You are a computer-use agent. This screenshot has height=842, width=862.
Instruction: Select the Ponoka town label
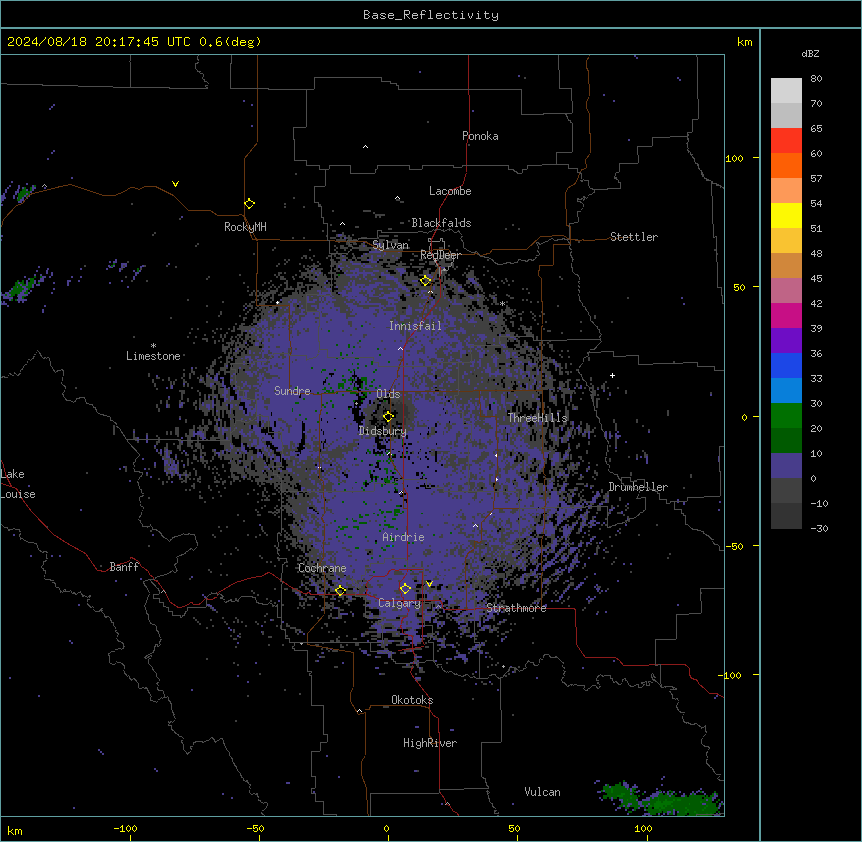click(x=480, y=136)
